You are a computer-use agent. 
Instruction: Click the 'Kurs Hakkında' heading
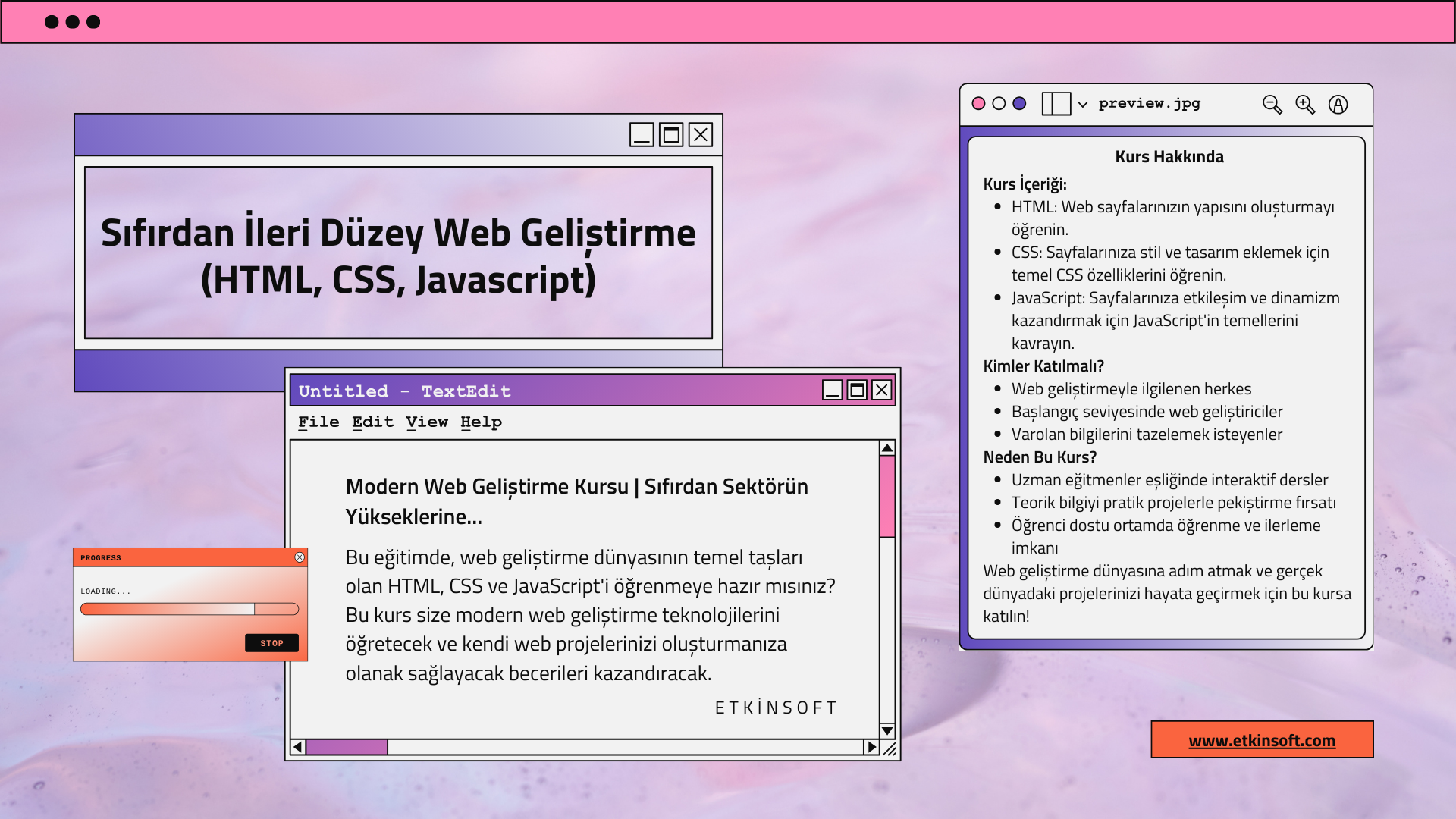[1169, 157]
